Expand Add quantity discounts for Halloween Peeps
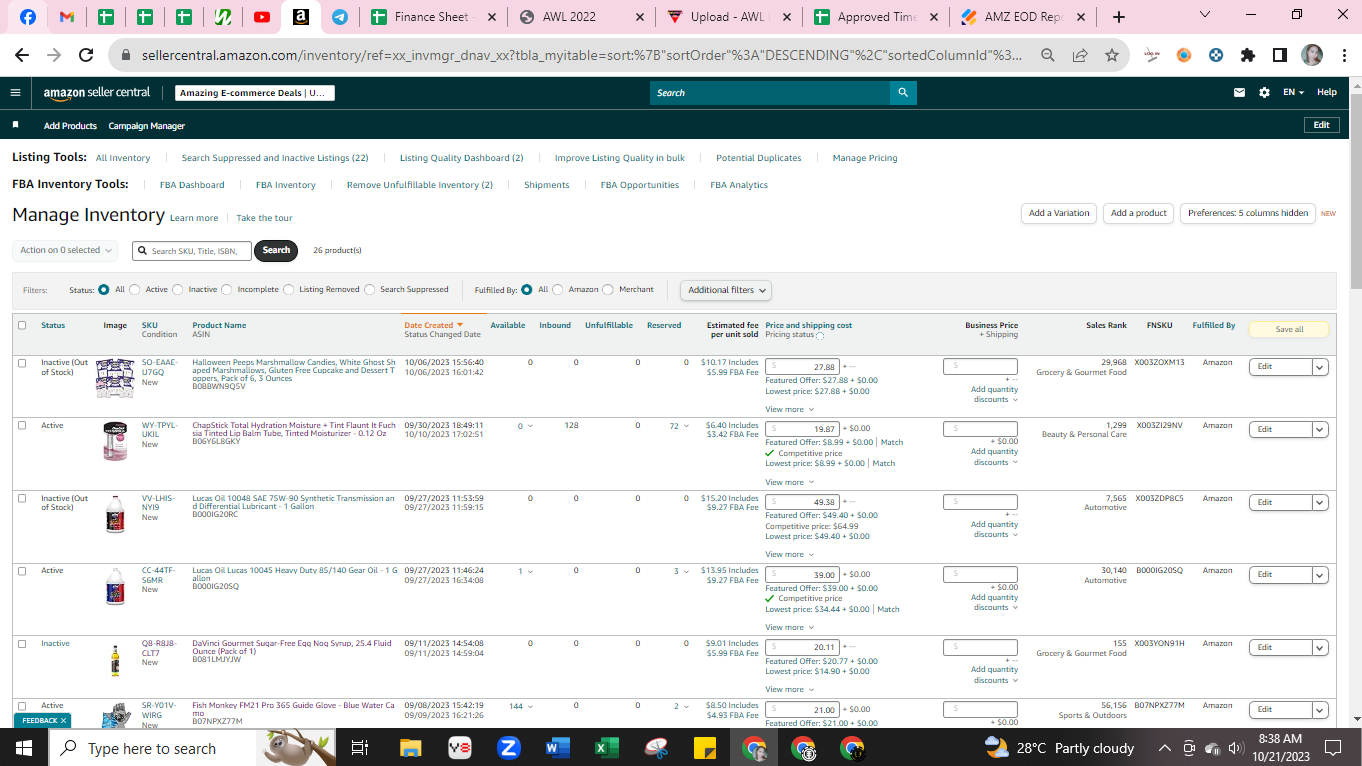This screenshot has width=1362, height=766. pyautogui.click(x=995, y=394)
